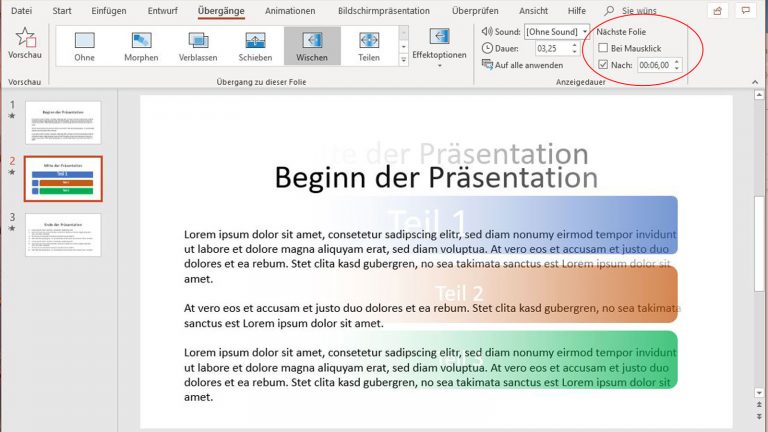
Task: Choose the Teilen transition
Action: [369, 45]
